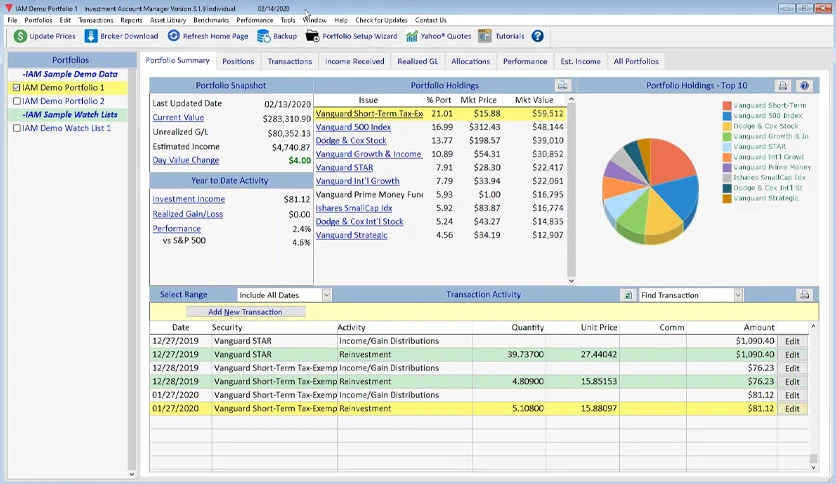Switch to the Positions tab

click(238, 61)
